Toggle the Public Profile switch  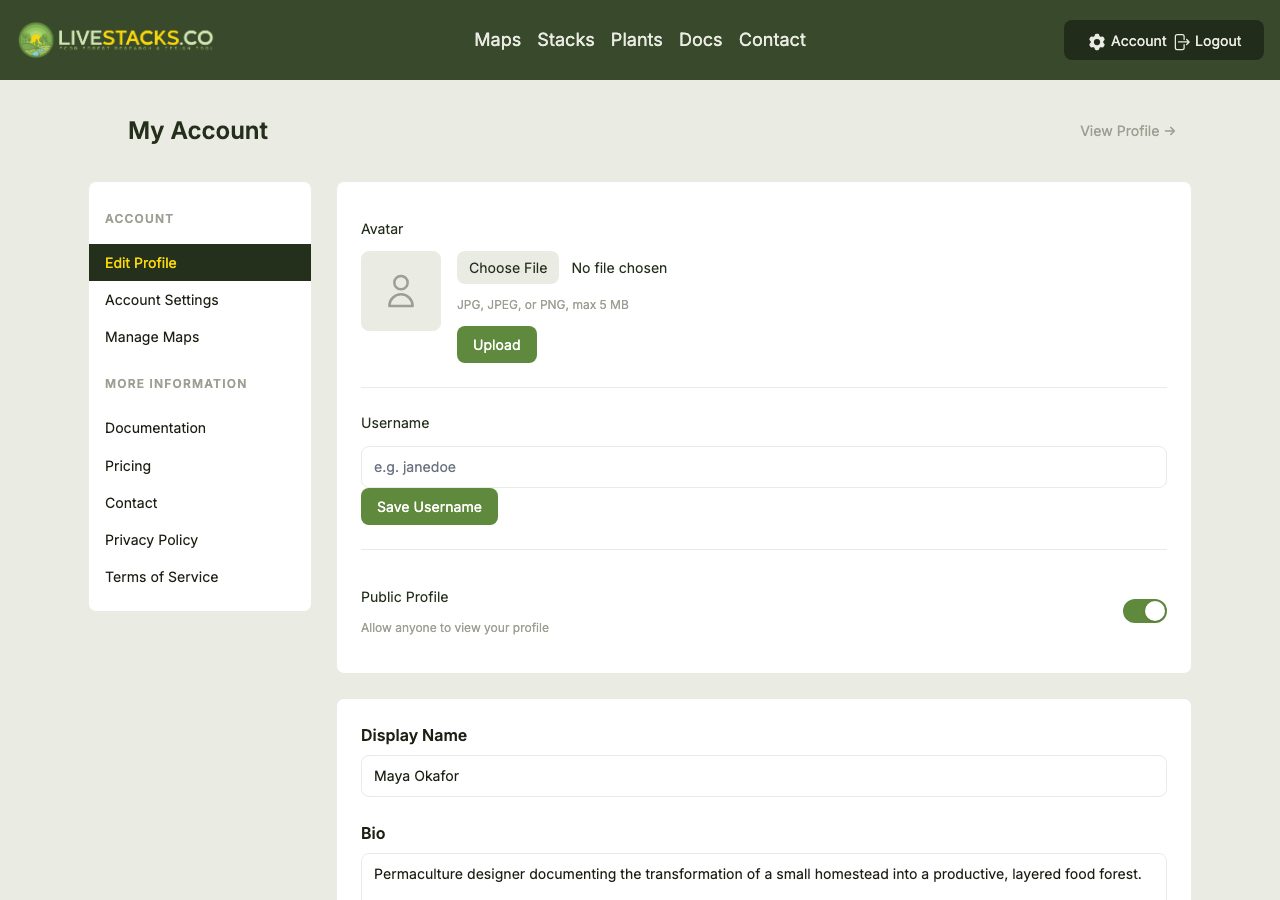tap(1145, 611)
